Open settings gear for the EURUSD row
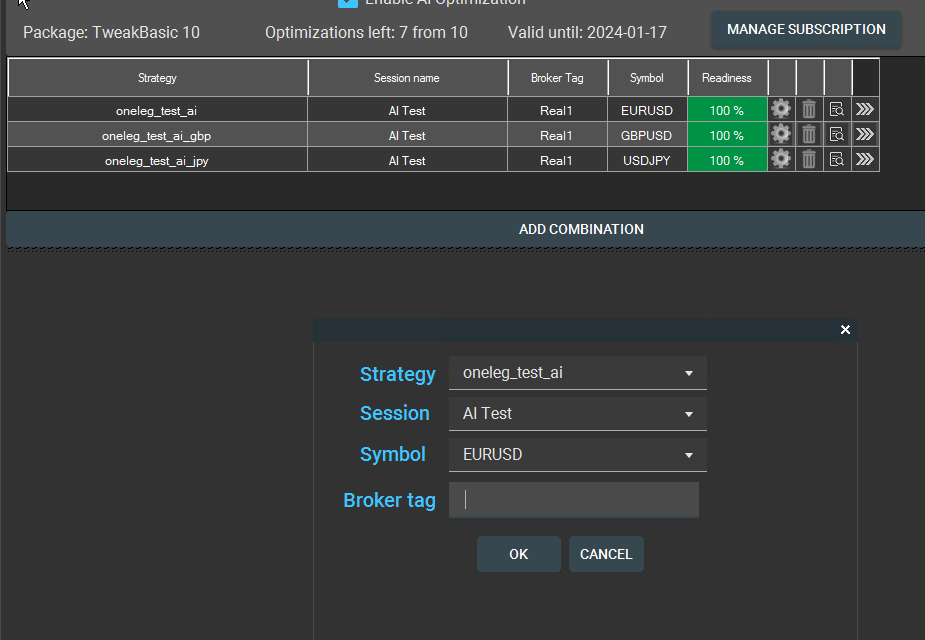The image size is (925, 640). click(781, 110)
